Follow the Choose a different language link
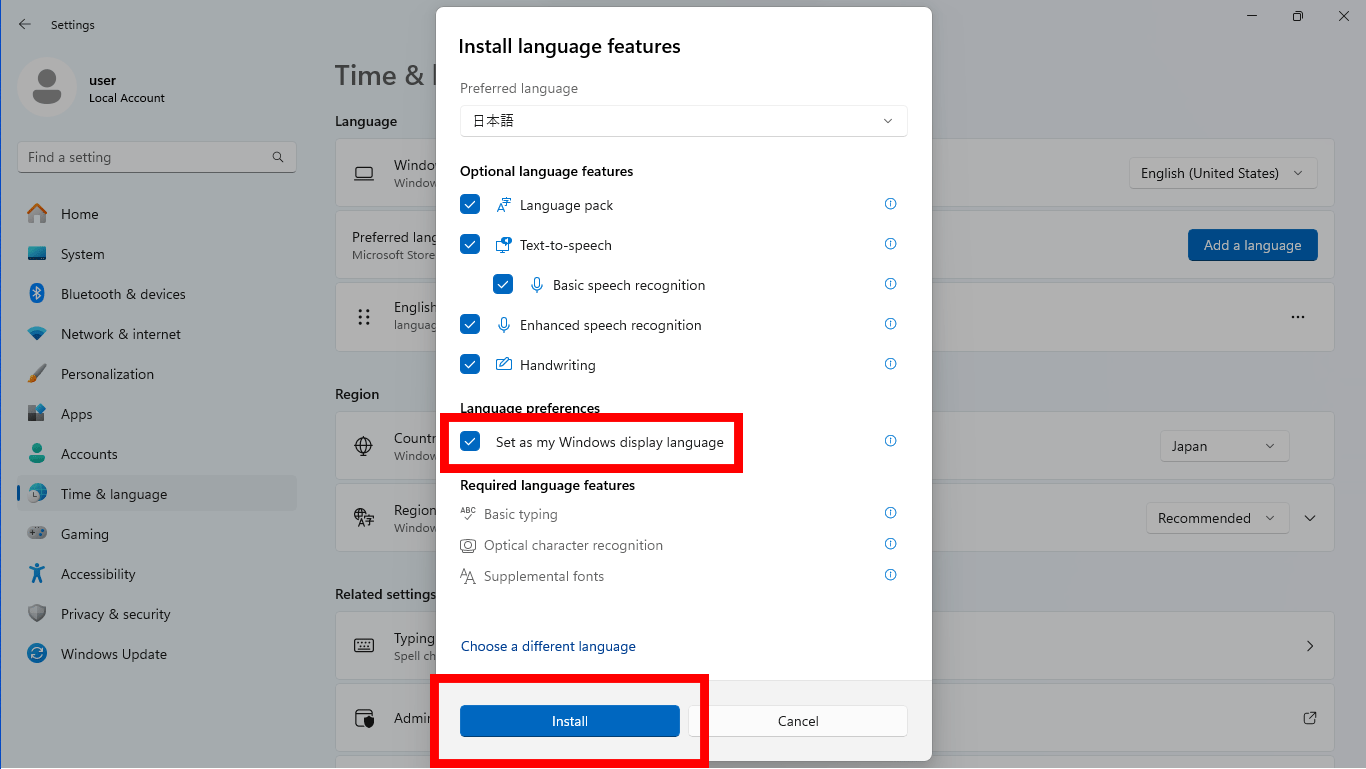Screen dimensions: 1366x769 tap(548, 646)
